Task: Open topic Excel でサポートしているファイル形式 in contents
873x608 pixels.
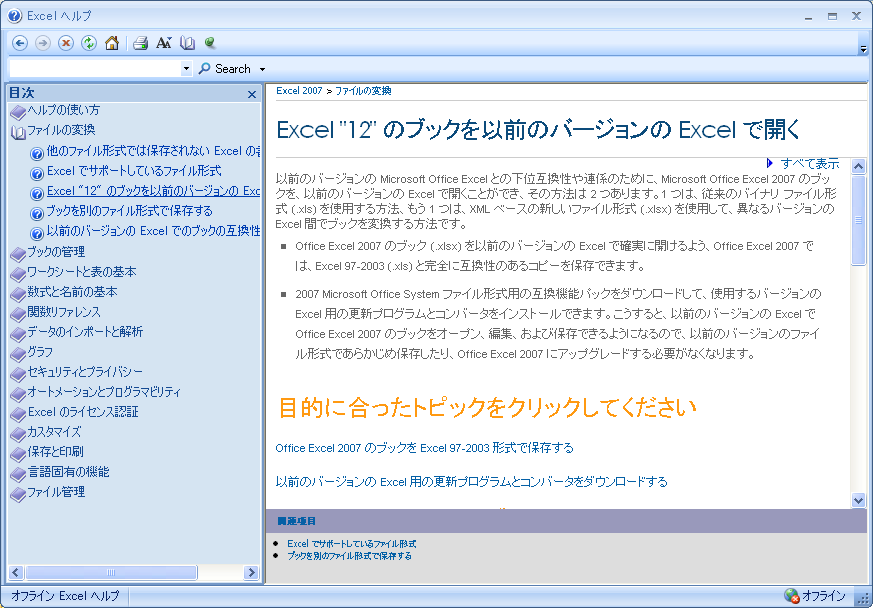Action: pyautogui.click(x=134, y=171)
